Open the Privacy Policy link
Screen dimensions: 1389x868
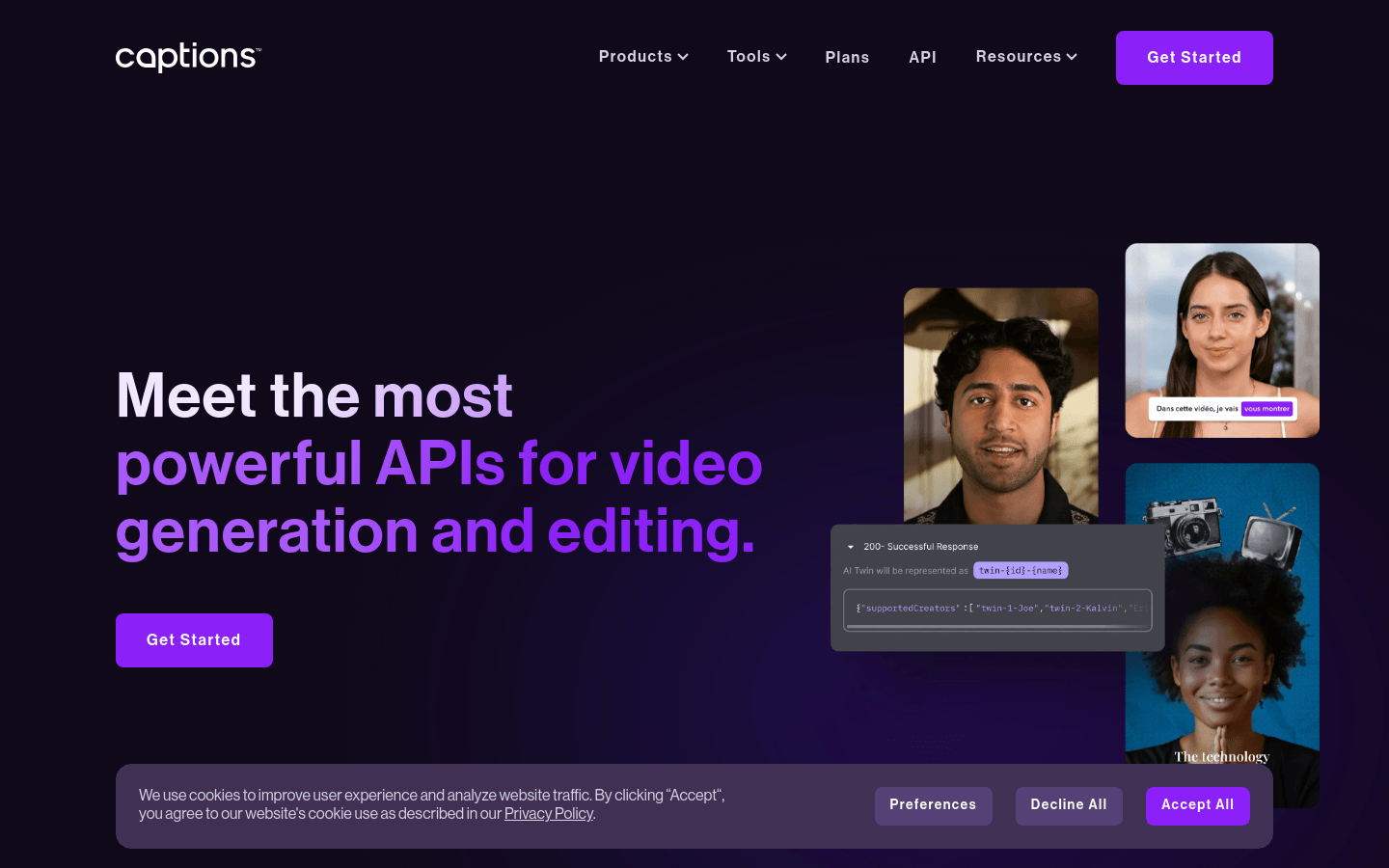548,814
